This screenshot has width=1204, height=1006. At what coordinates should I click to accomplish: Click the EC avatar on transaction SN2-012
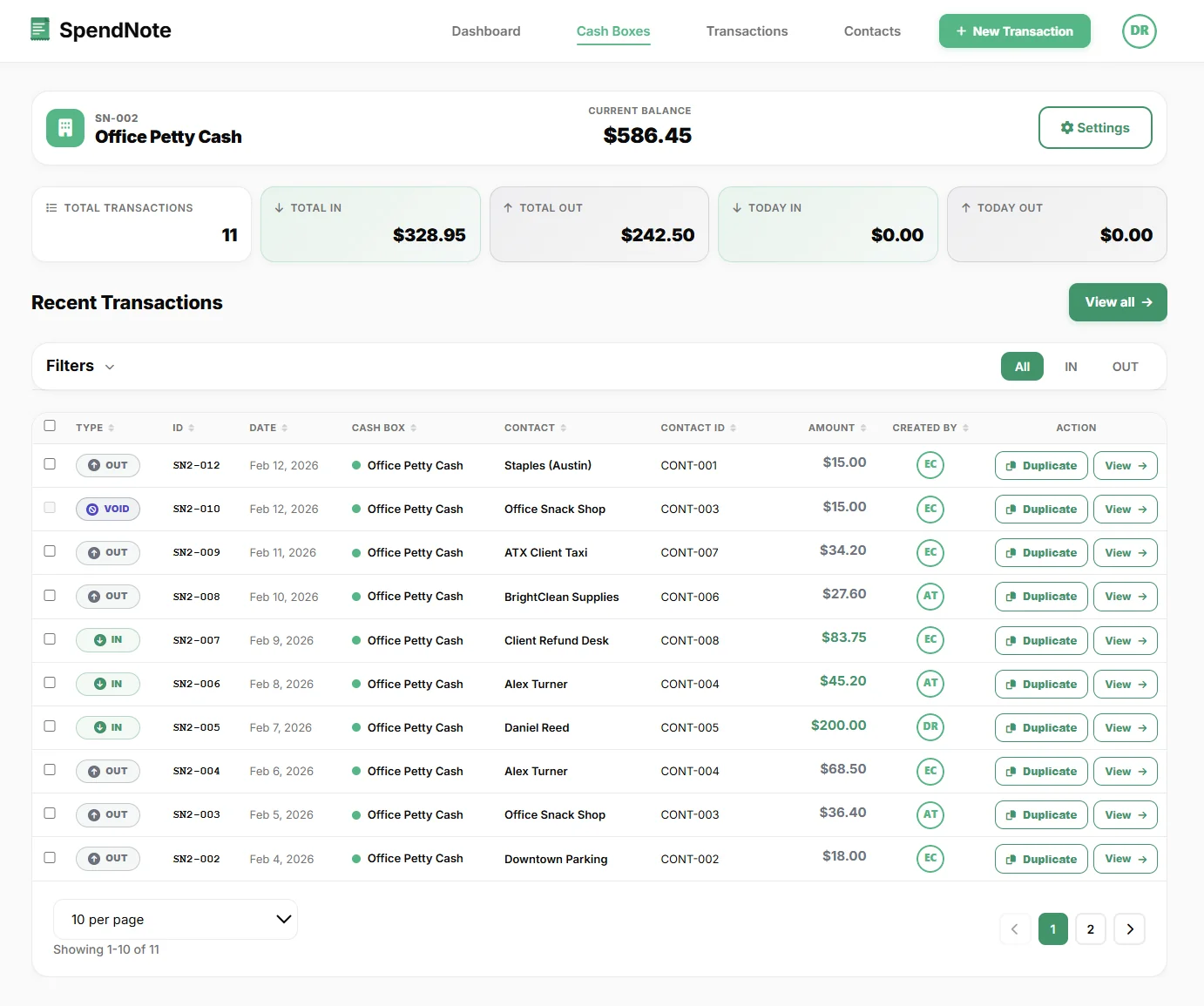[930, 465]
